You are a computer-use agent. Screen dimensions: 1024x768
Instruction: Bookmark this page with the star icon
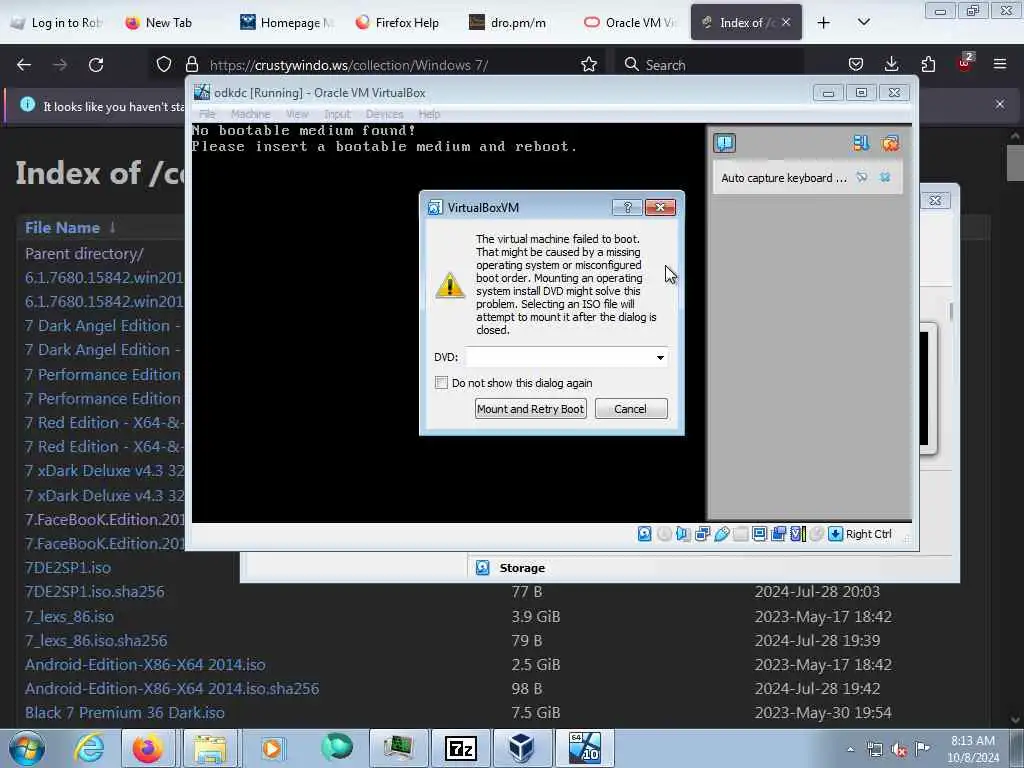[x=589, y=65]
